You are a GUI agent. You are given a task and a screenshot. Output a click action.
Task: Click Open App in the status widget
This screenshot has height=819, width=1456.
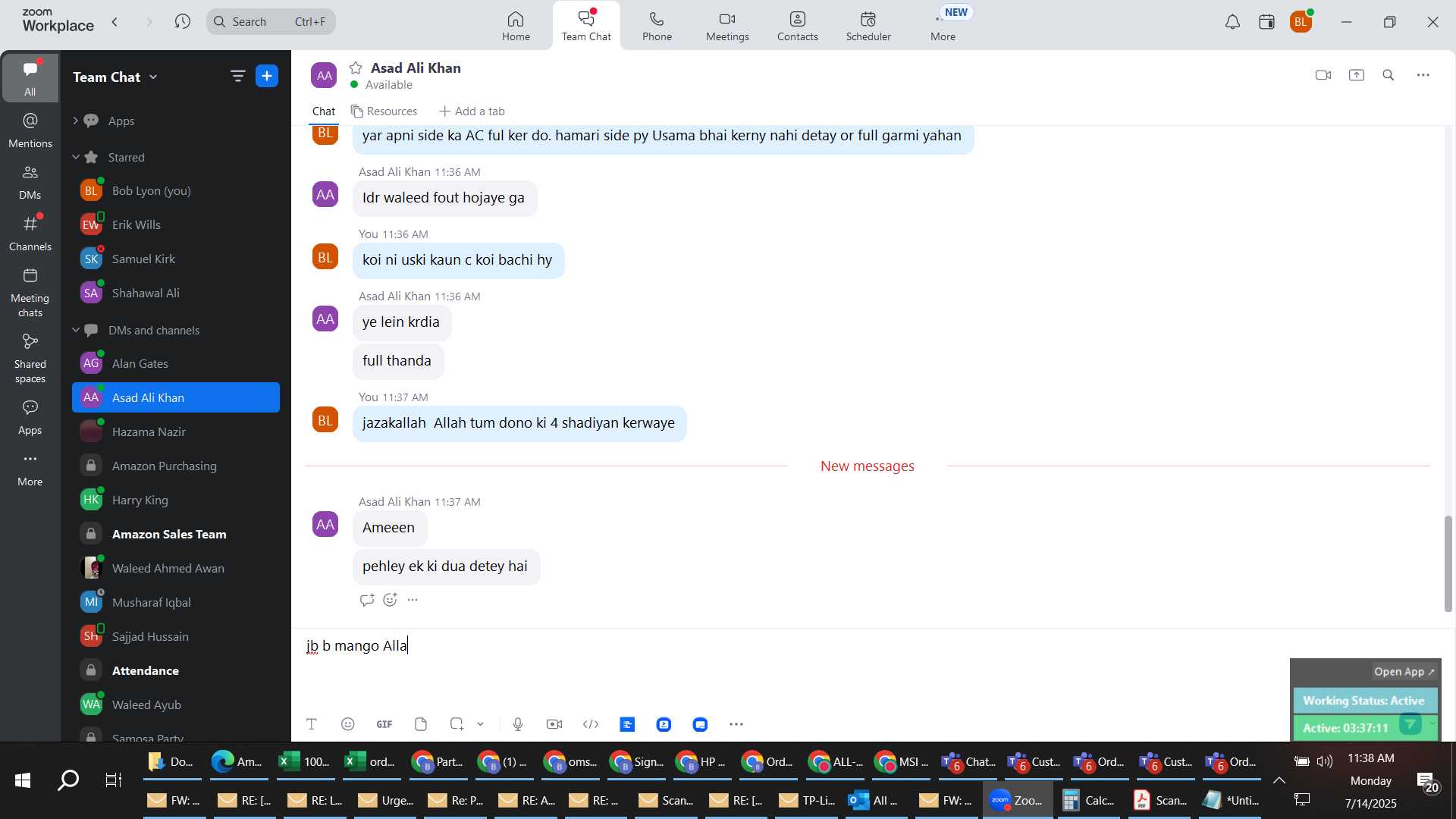click(x=1404, y=672)
